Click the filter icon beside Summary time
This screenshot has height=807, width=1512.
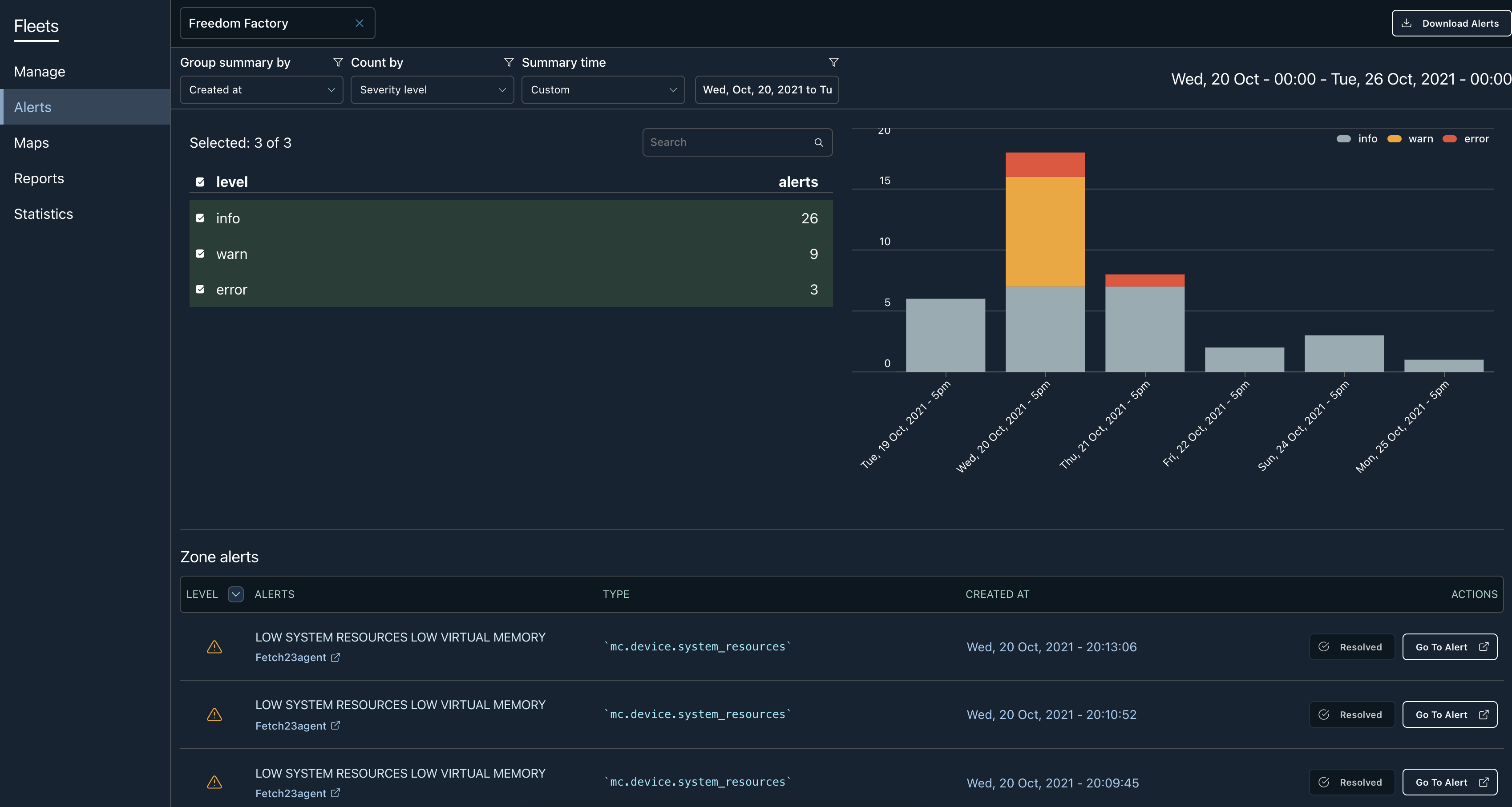[x=833, y=62]
